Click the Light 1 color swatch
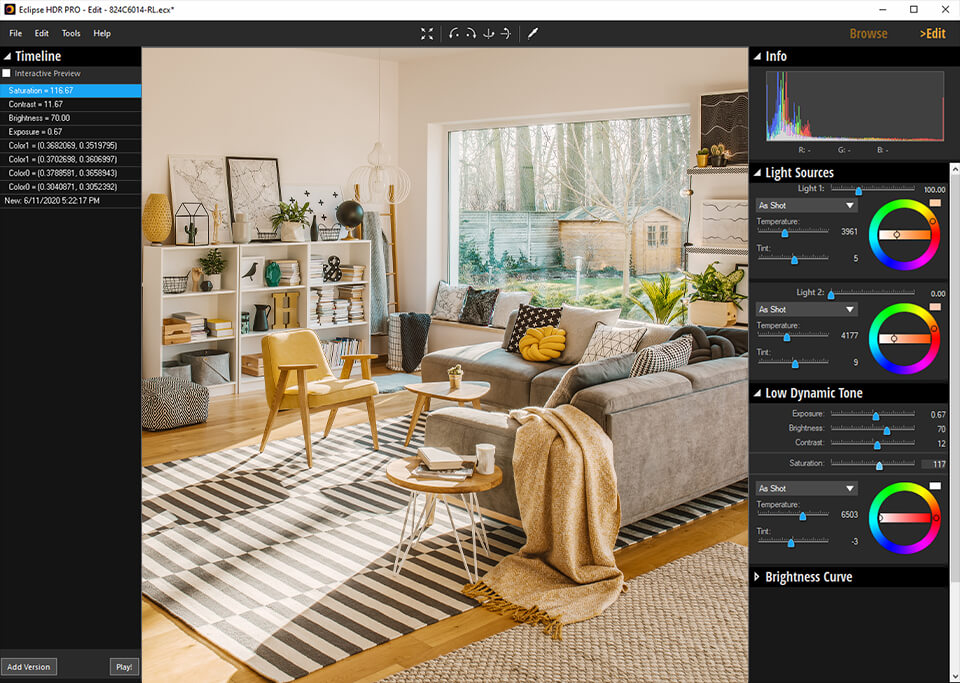Screen dimensions: 960x683 click(x=935, y=203)
